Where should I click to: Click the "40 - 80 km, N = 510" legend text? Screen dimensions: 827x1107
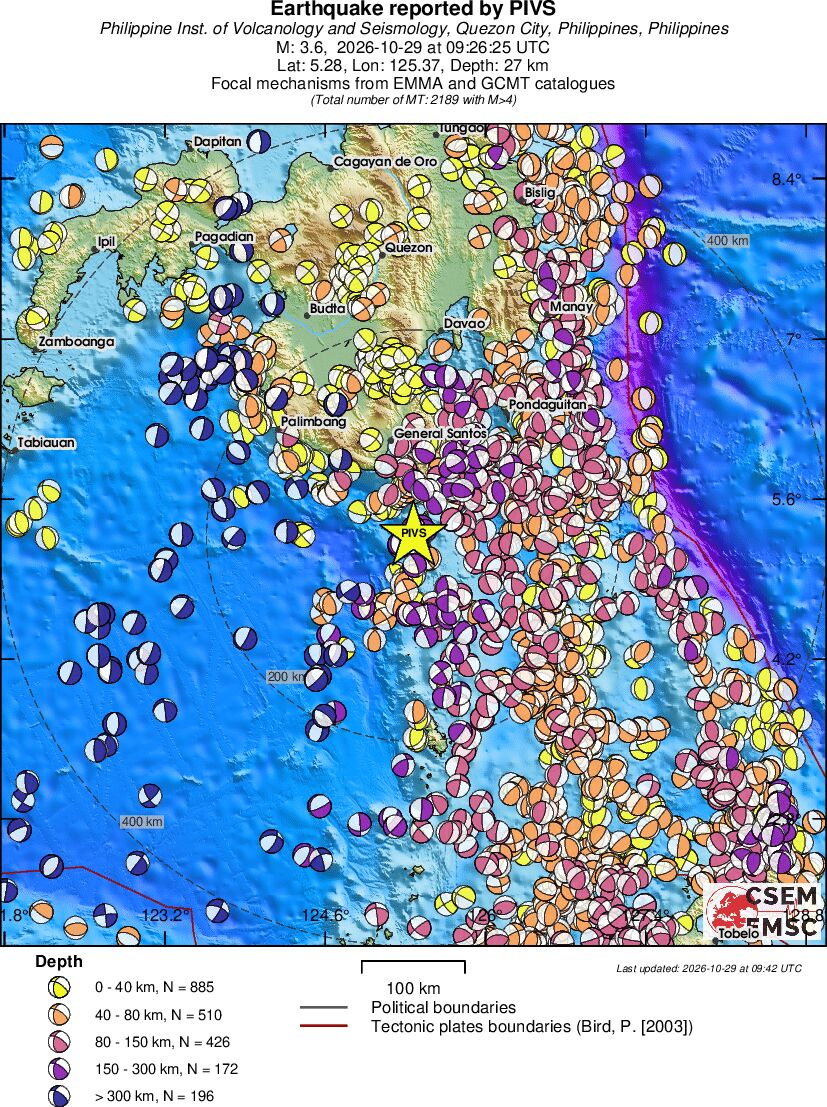tap(159, 1015)
